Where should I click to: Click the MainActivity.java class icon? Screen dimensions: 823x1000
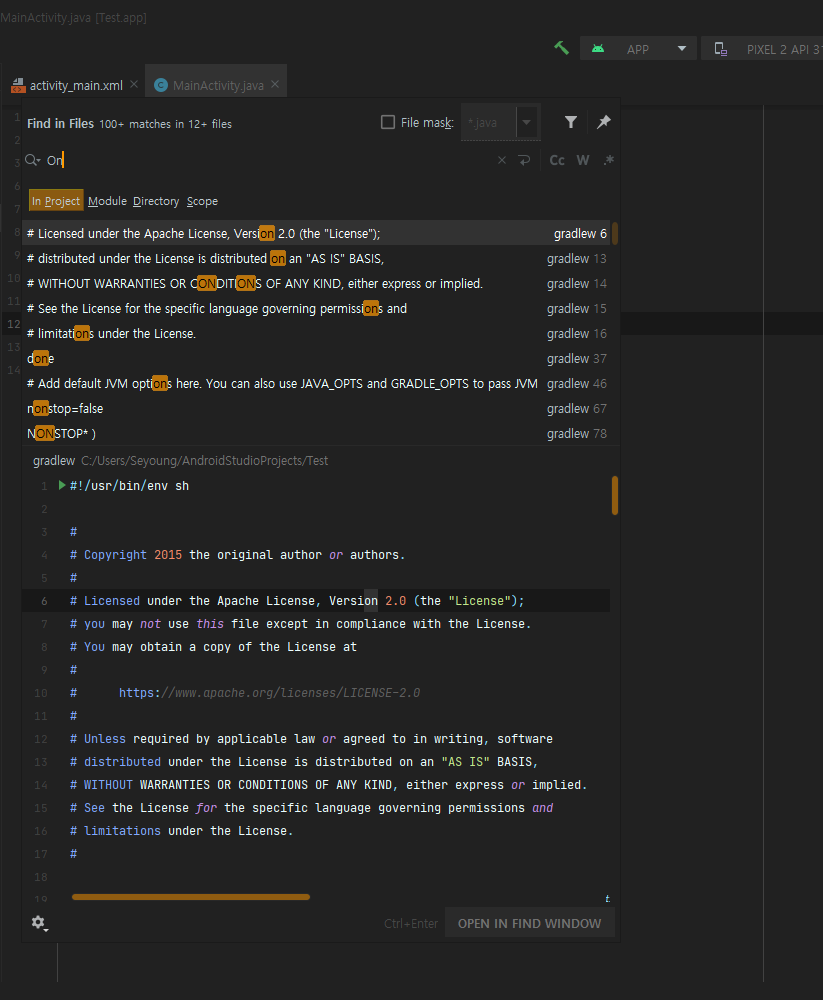point(161,85)
